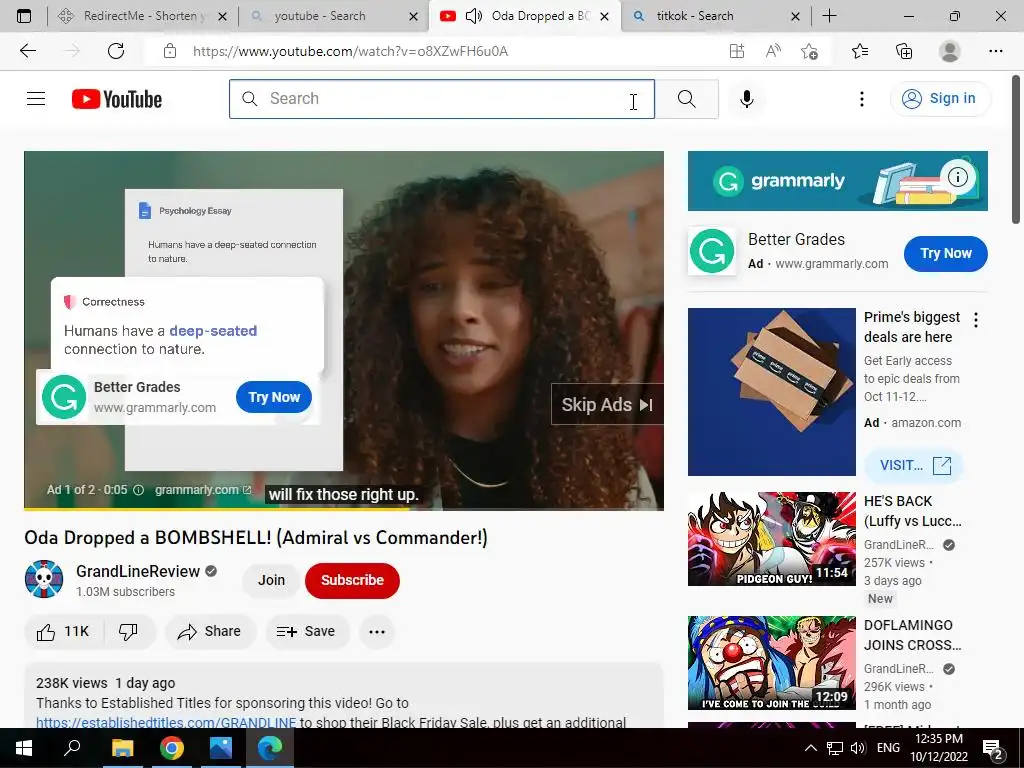Click the ad progress bar under video
Viewport: 1024px width, 768px height.
[344, 508]
